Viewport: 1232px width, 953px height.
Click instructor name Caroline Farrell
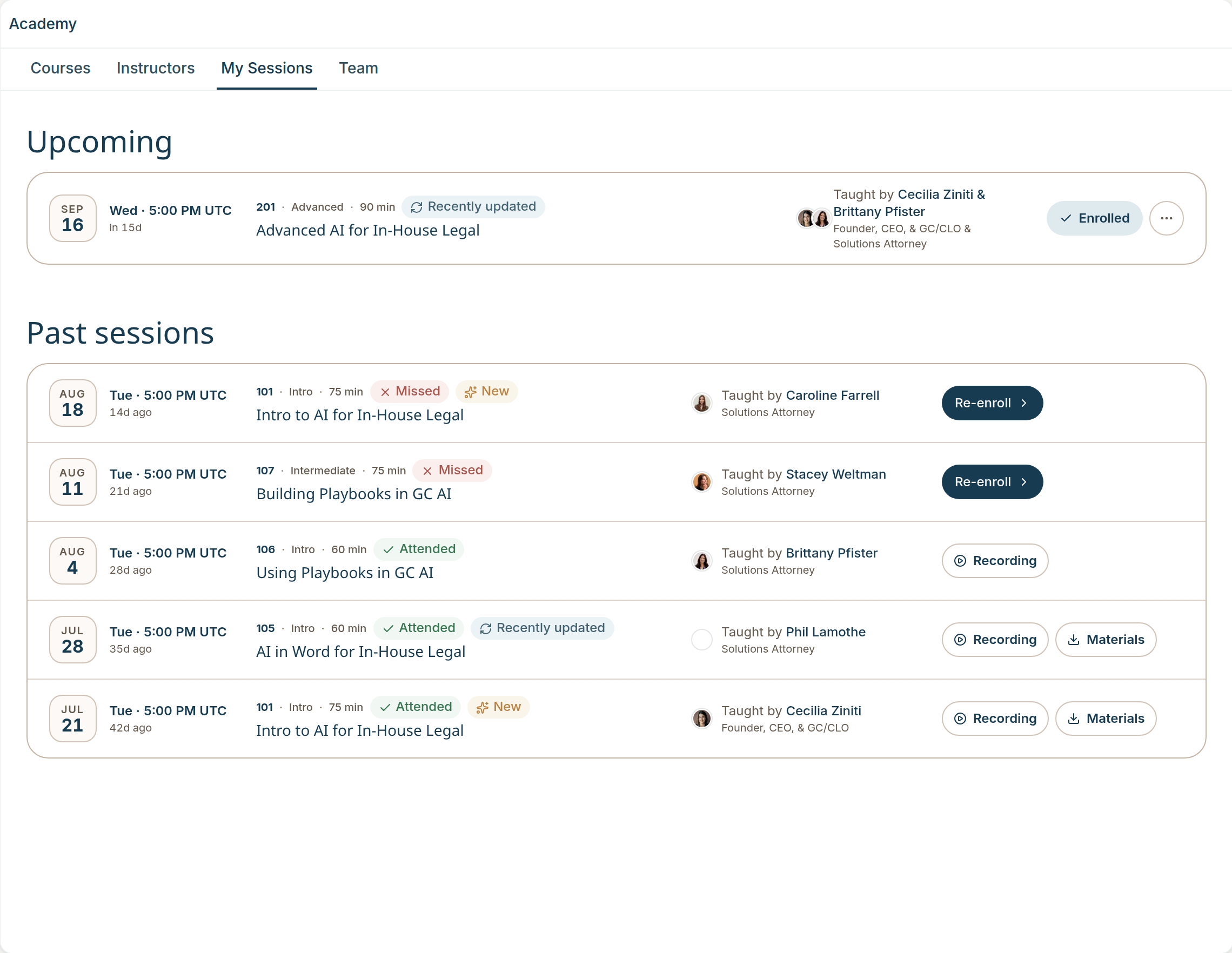[832, 395]
